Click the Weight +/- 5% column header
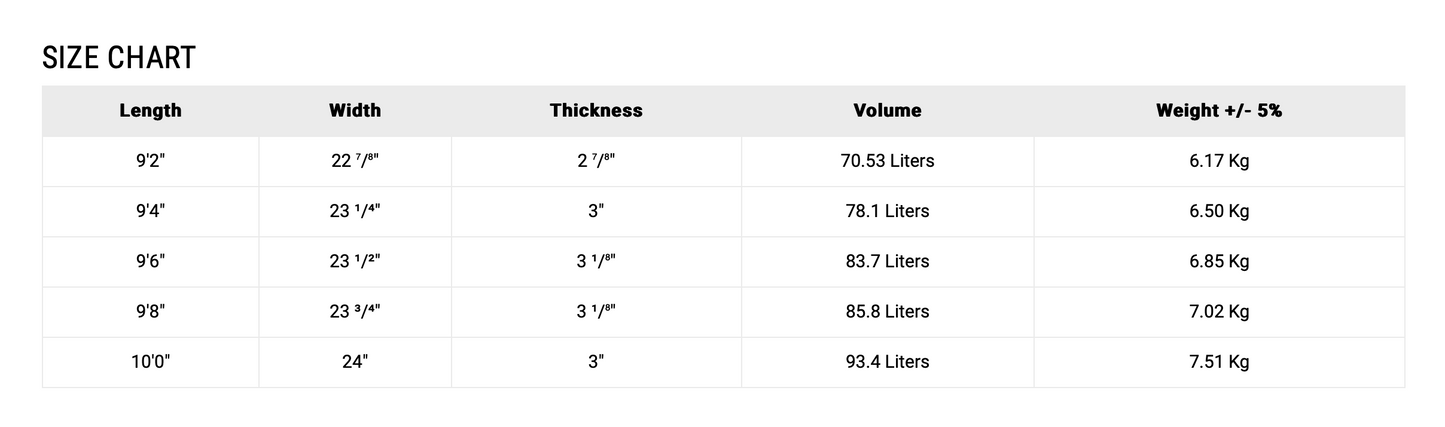This screenshot has width=1445, height=427. click(x=1218, y=110)
